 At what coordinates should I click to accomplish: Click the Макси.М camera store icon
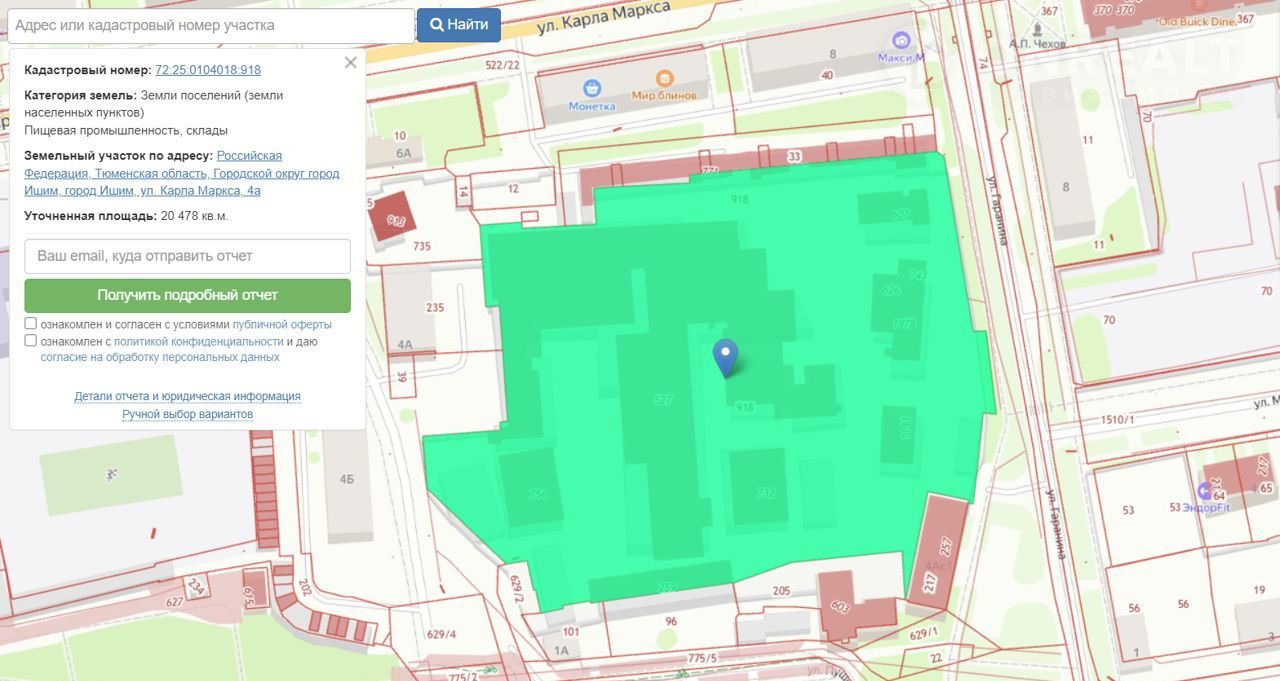pyautogui.click(x=902, y=41)
